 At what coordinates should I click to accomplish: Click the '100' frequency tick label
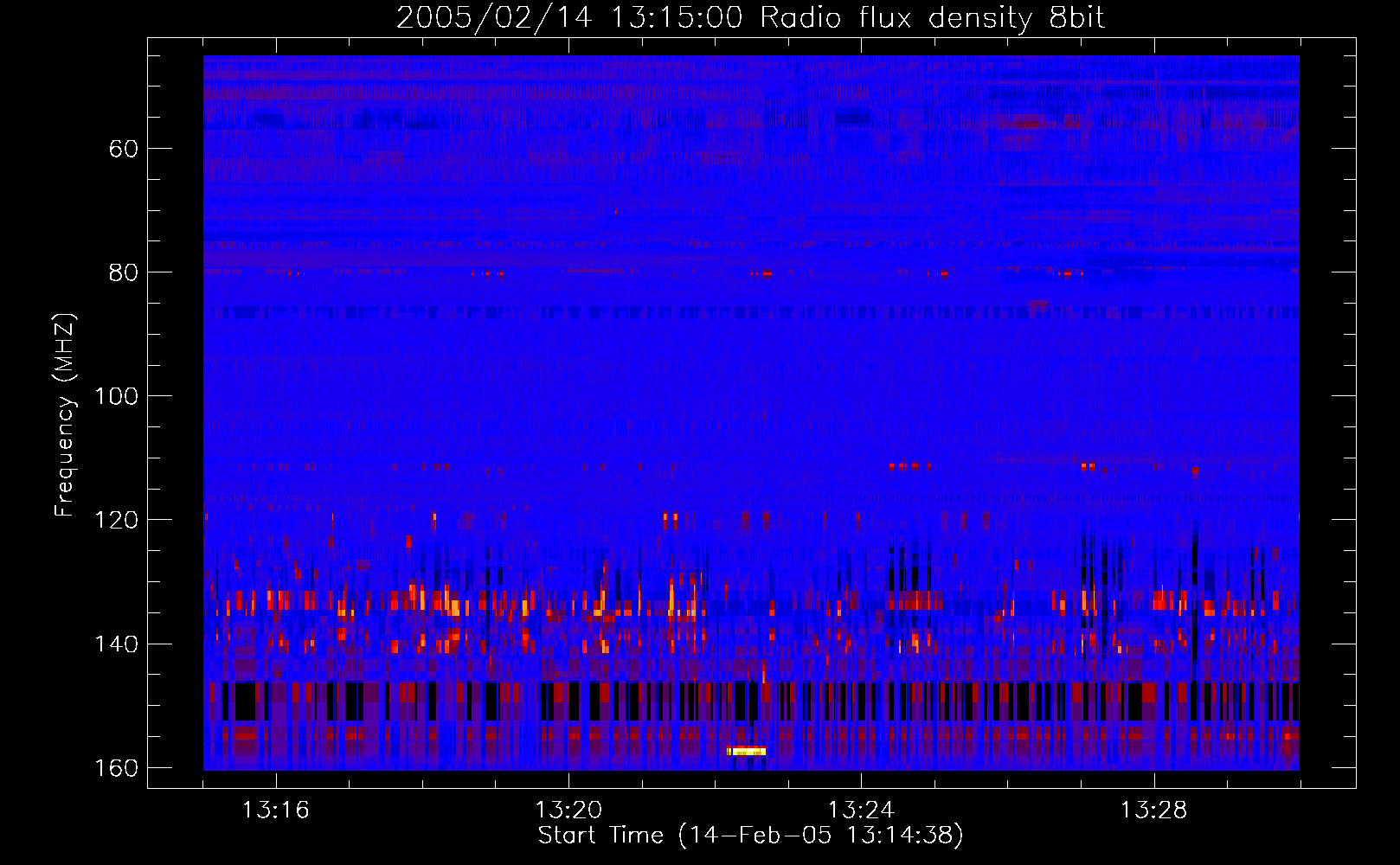point(116,396)
